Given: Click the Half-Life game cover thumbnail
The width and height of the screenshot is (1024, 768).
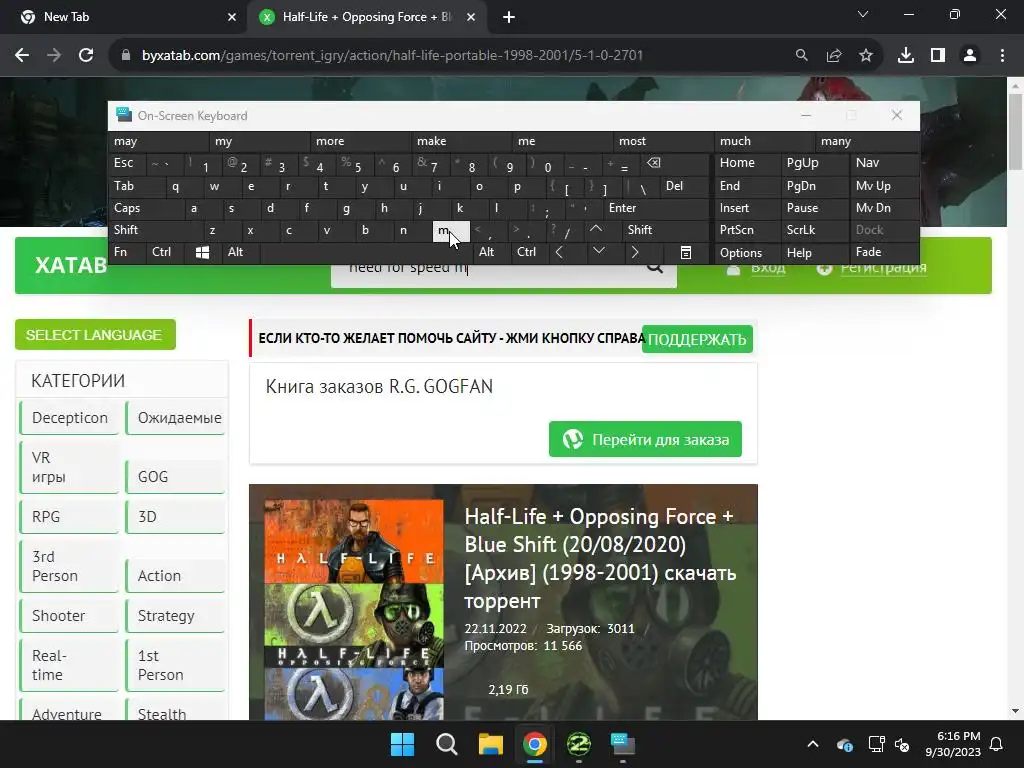Looking at the screenshot, I should click(x=354, y=610).
